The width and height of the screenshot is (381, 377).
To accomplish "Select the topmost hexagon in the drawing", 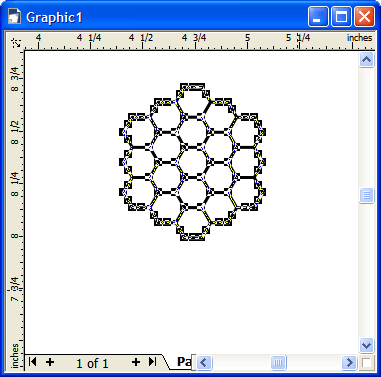I will (x=193, y=102).
